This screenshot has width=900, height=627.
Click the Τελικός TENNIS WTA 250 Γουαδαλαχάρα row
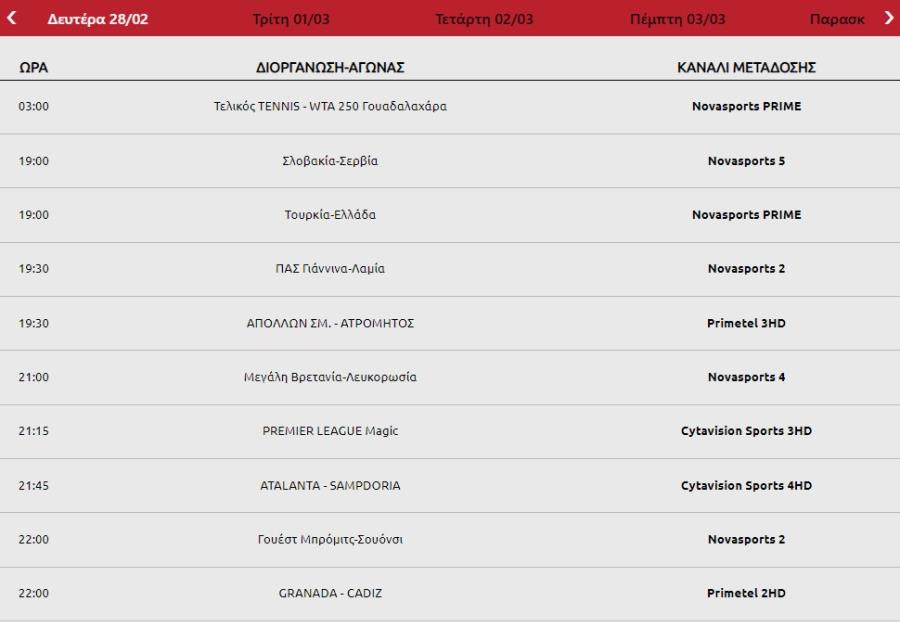[450, 107]
